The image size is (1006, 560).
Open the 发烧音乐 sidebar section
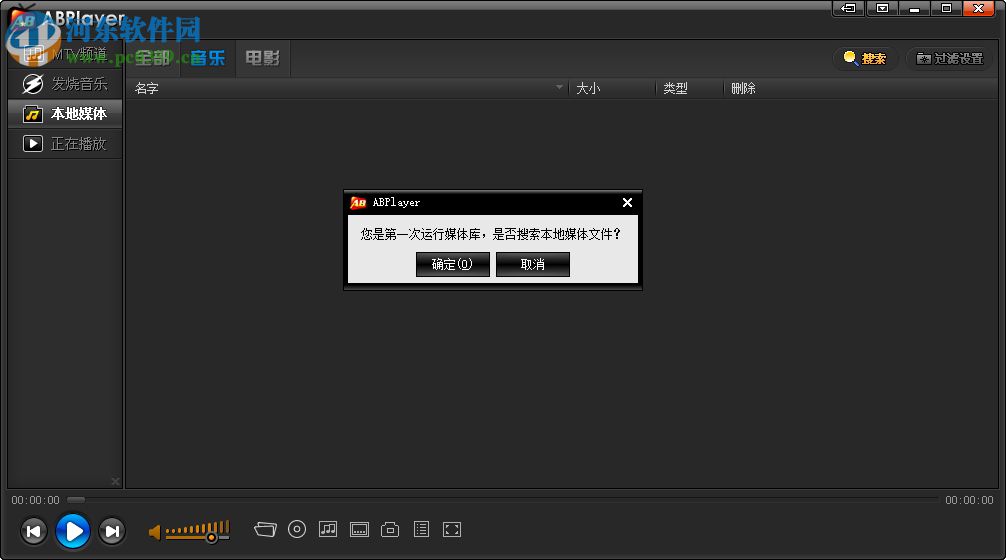65,84
